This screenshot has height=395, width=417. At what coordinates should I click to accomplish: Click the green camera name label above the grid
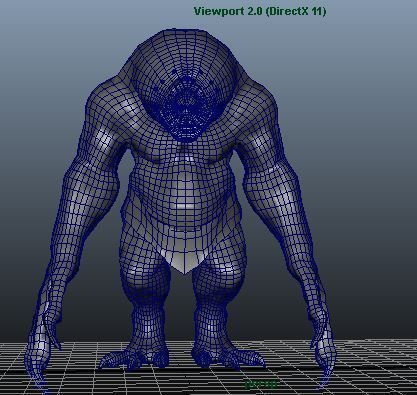coord(261,384)
